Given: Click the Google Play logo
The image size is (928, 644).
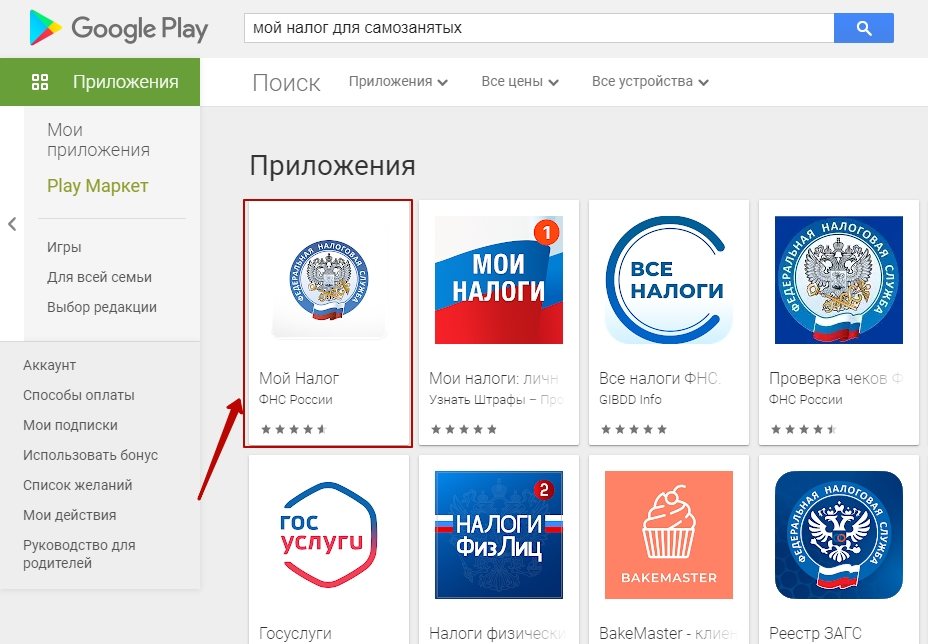Looking at the screenshot, I should (118, 28).
